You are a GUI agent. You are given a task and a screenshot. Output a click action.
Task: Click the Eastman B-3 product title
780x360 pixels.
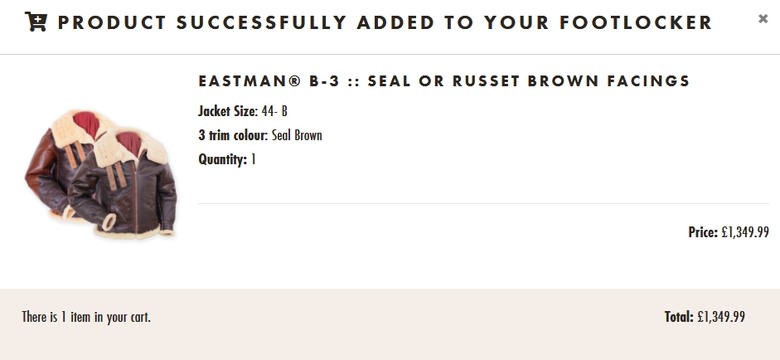click(444, 81)
